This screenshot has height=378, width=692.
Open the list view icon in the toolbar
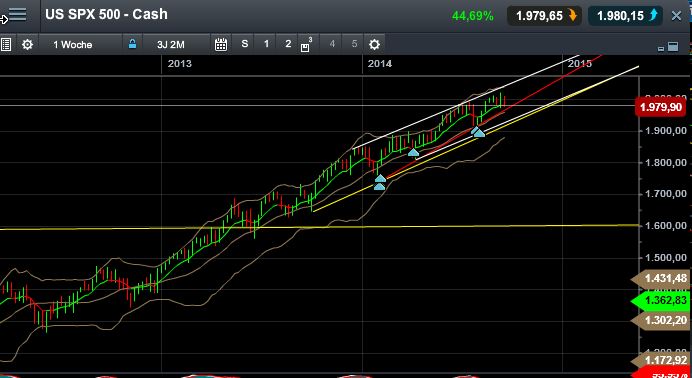[x=5, y=45]
